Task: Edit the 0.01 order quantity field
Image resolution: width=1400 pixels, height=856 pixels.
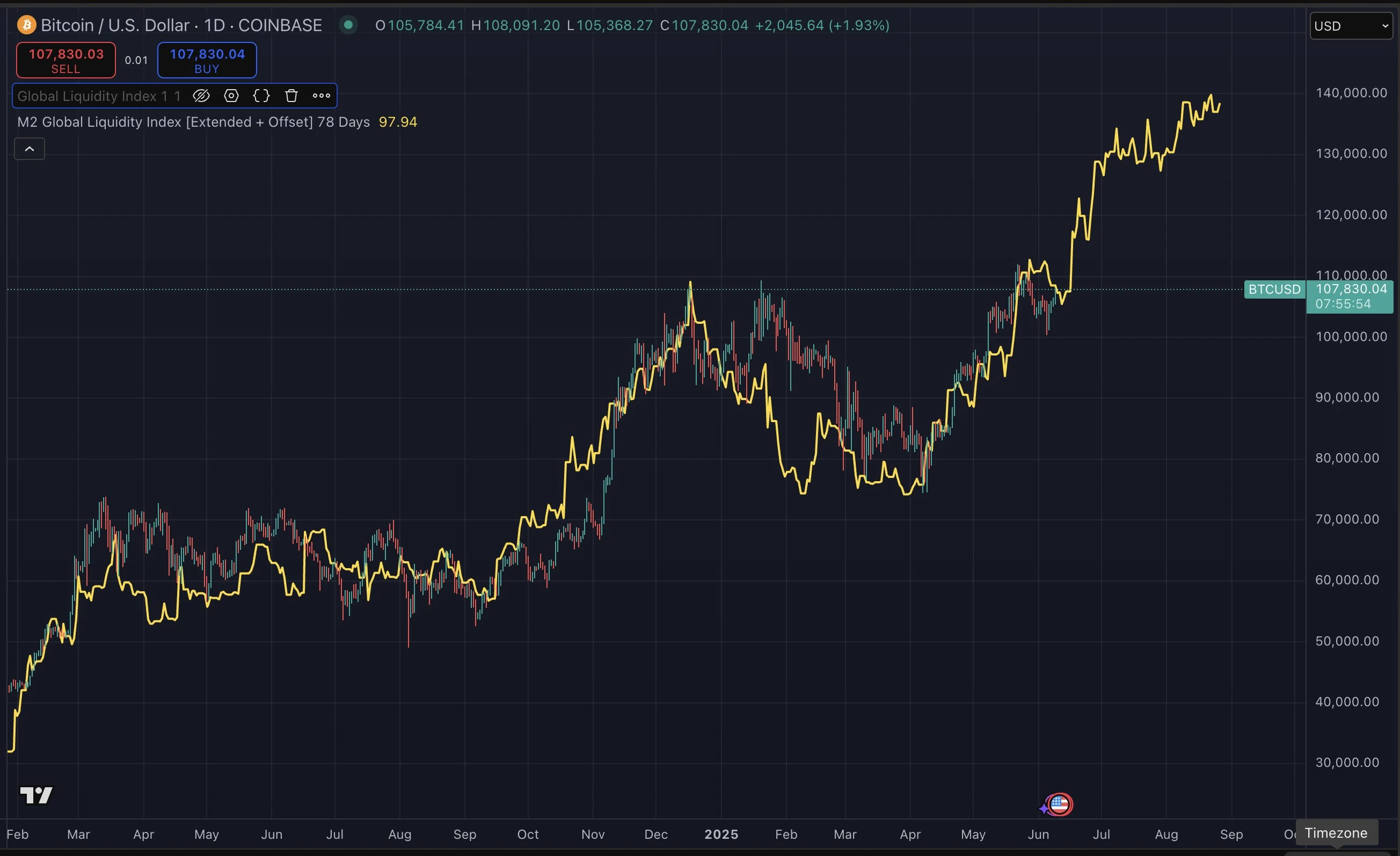Action: pyautogui.click(x=136, y=60)
